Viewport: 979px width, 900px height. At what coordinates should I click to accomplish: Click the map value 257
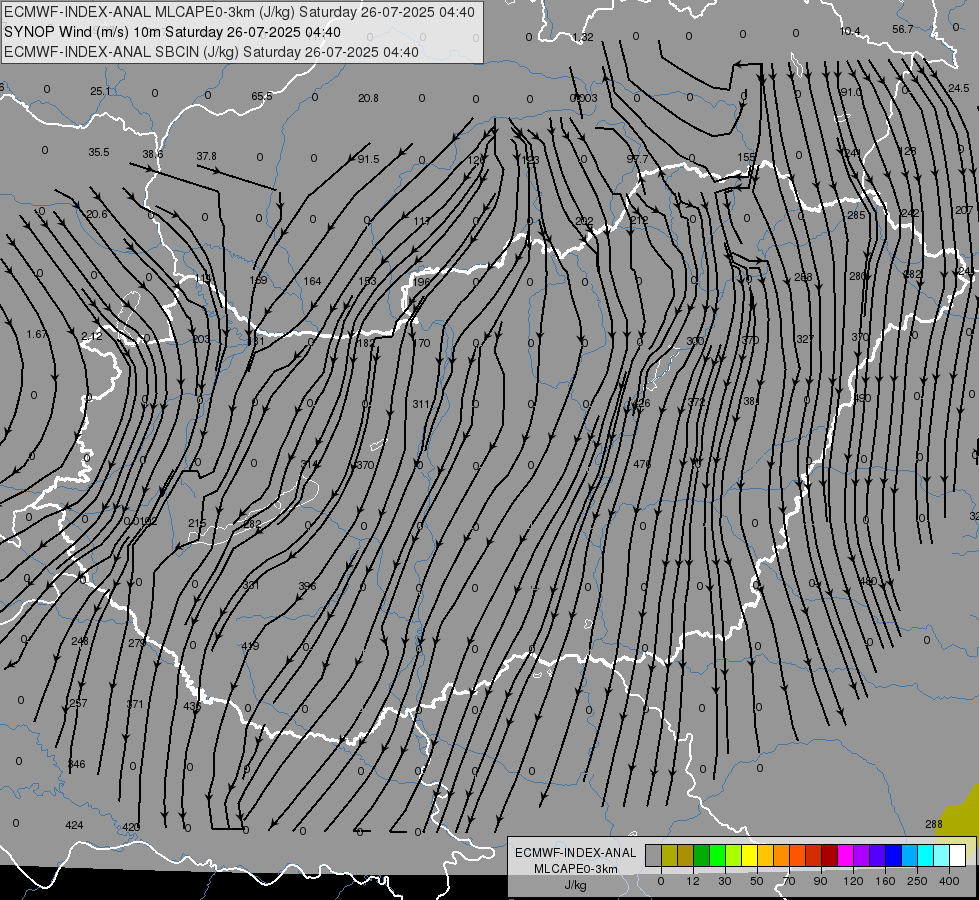[78, 703]
